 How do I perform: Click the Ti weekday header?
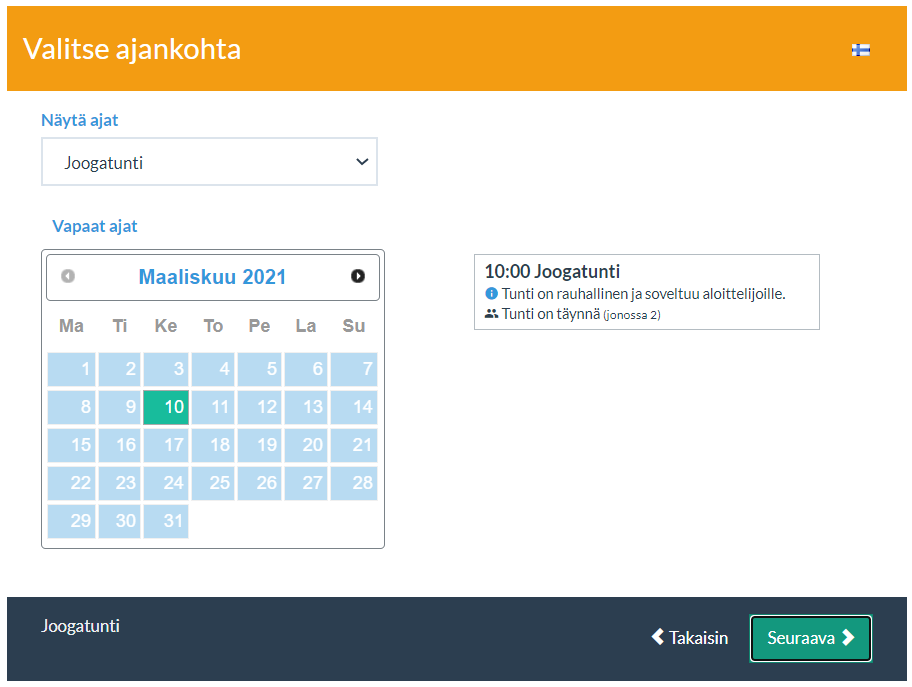pyautogui.click(x=120, y=326)
